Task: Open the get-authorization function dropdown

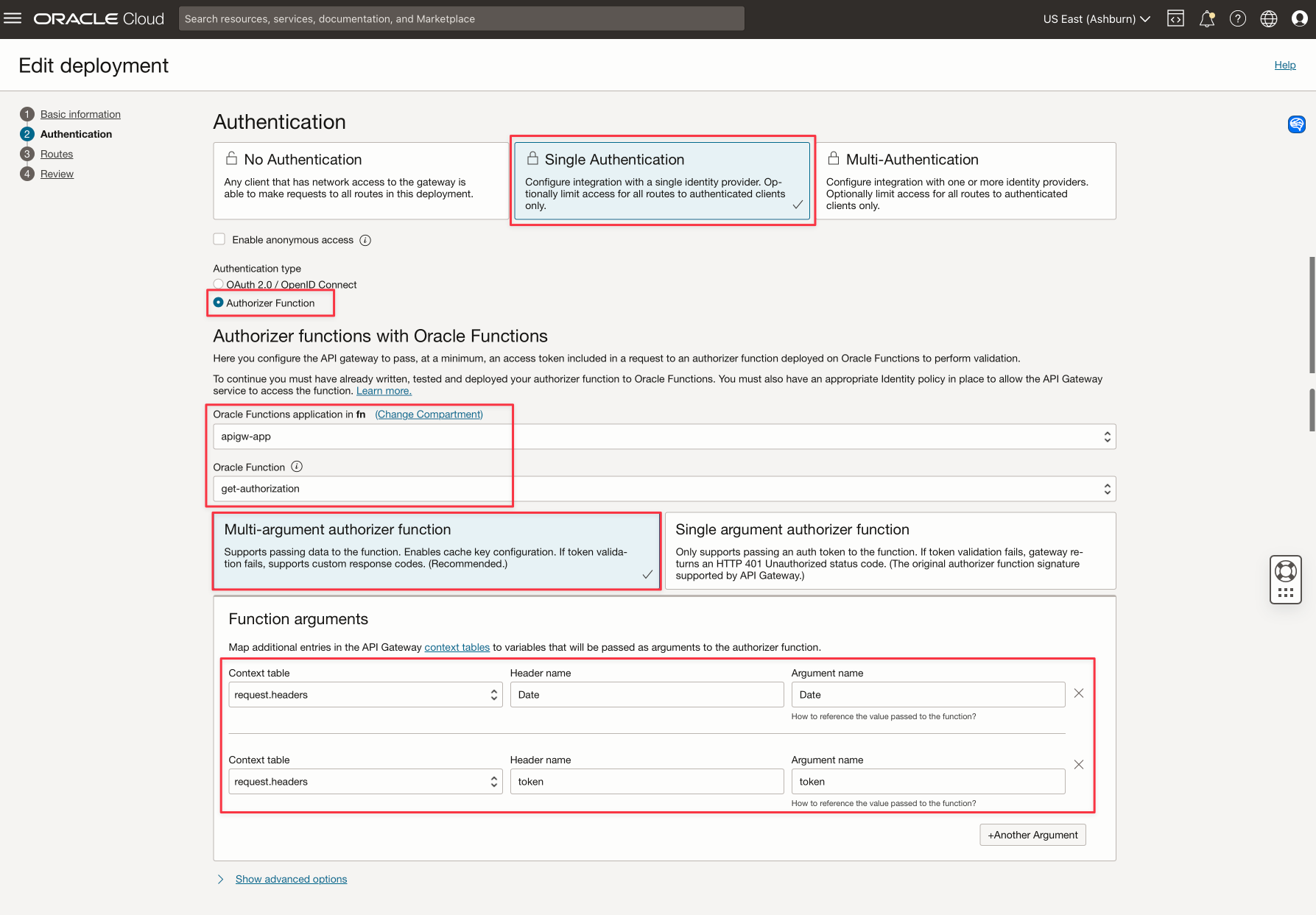Action: click(x=664, y=489)
